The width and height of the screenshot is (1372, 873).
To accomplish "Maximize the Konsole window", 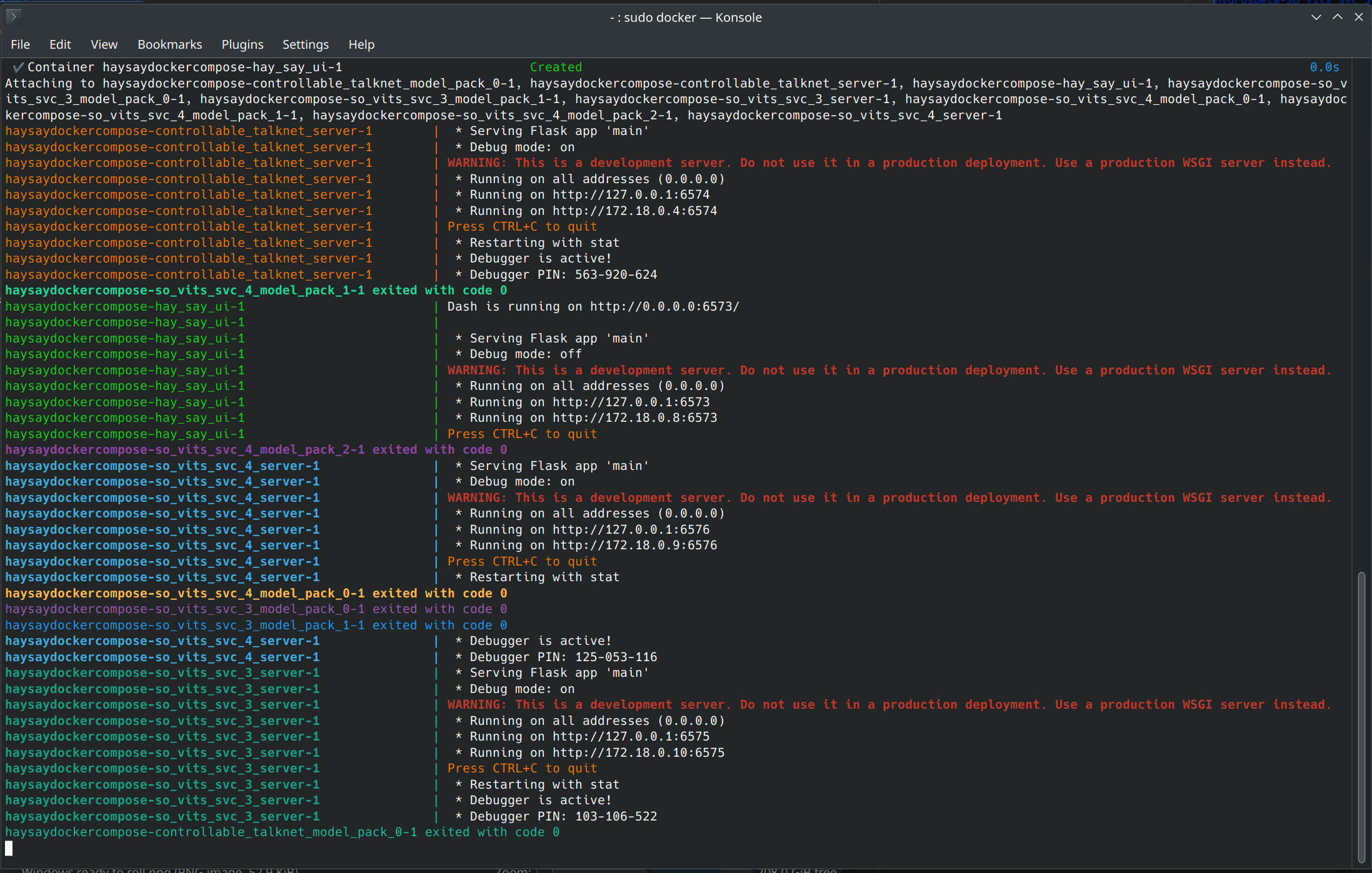I will 1337,17.
